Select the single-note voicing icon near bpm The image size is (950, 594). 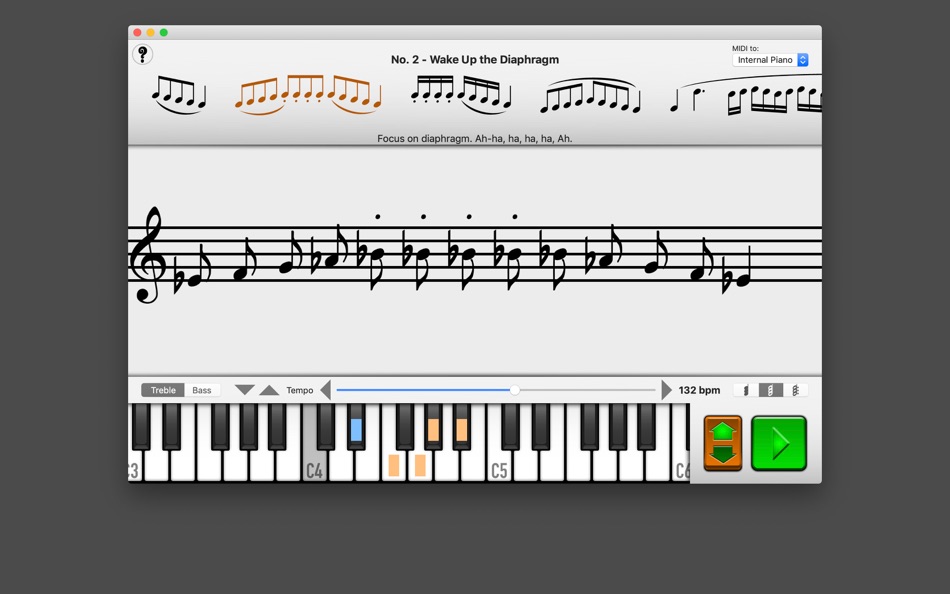[x=745, y=390]
